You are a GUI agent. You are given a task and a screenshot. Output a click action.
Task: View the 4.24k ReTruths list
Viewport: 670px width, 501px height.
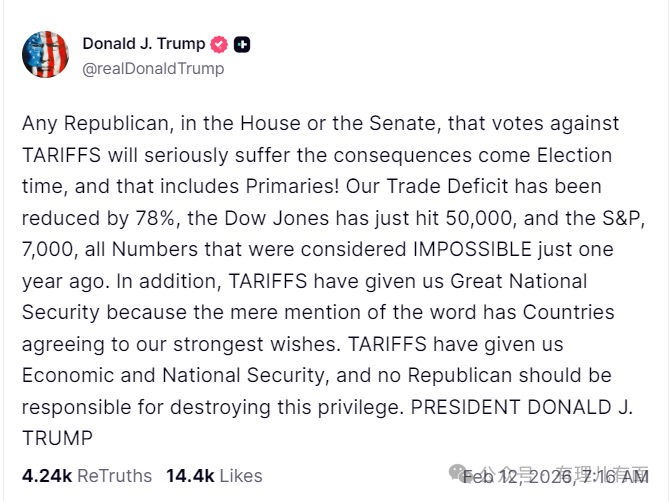point(86,476)
